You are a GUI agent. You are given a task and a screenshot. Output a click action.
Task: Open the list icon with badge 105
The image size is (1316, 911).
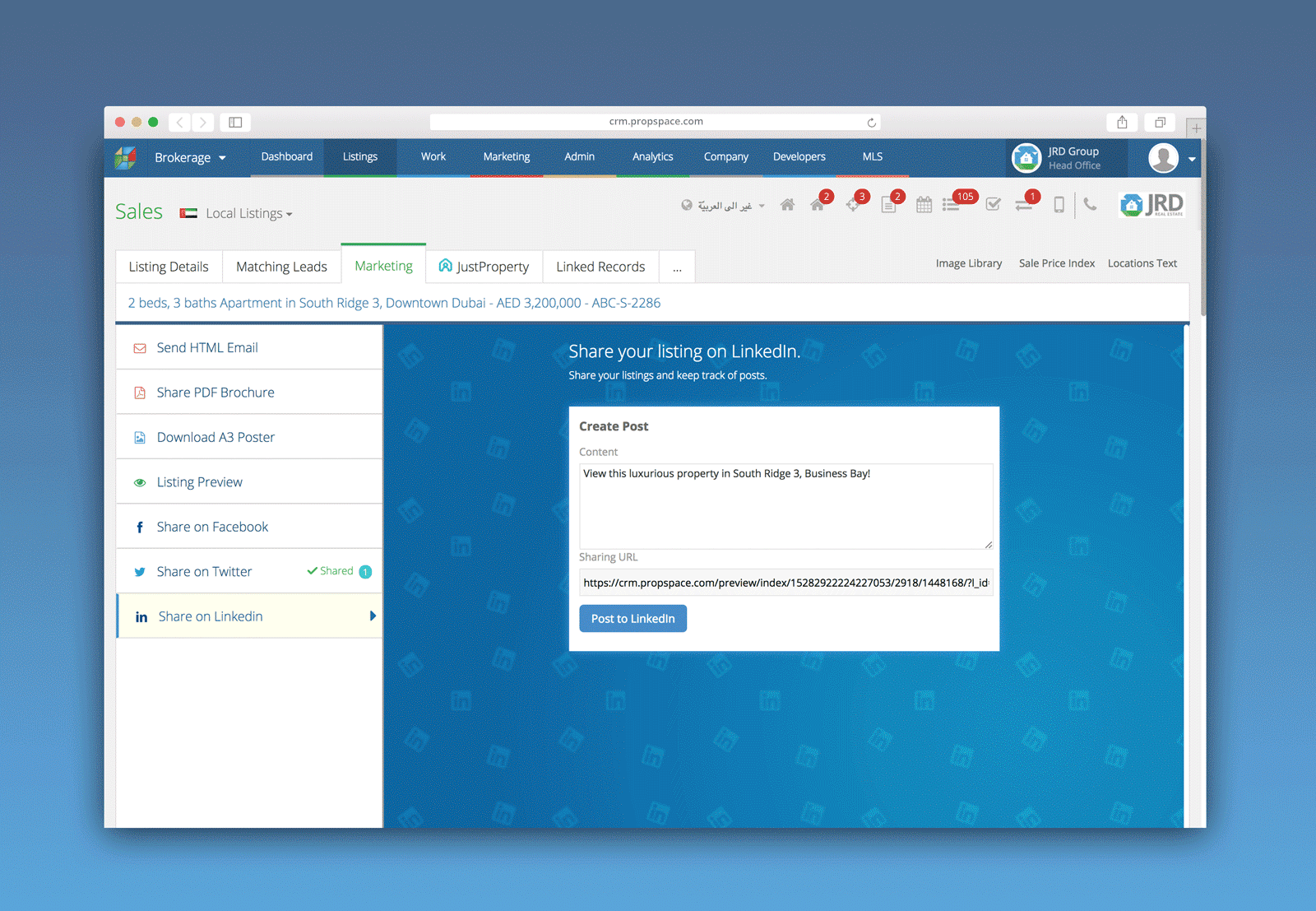(952, 205)
